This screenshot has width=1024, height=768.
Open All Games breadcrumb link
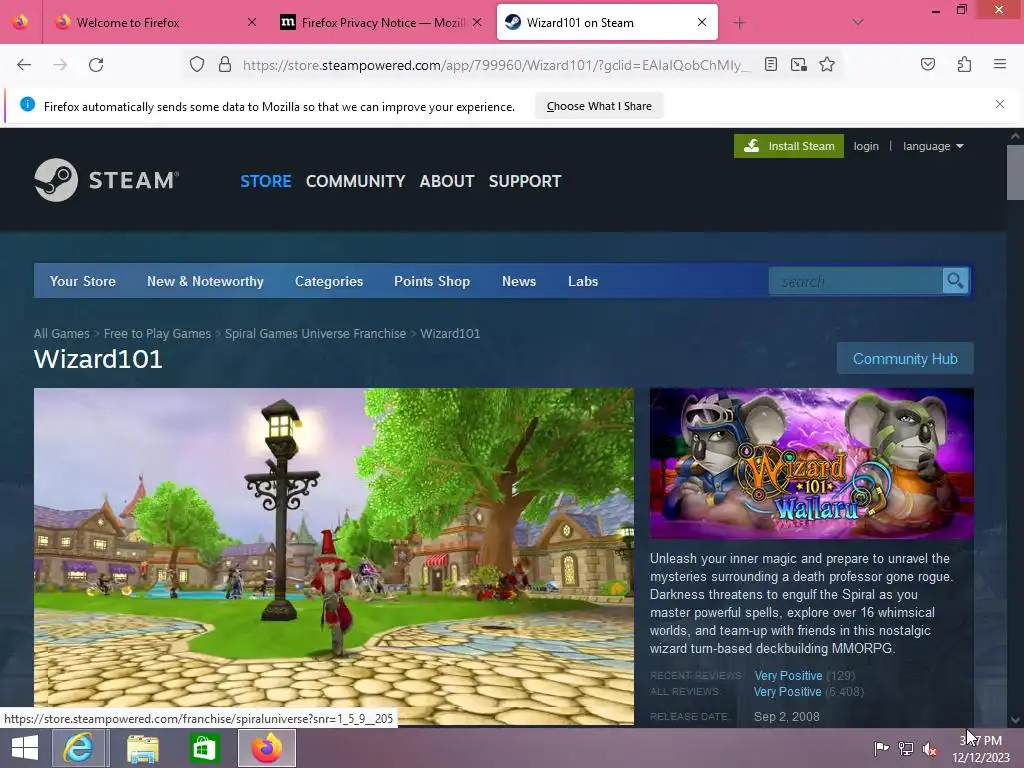tap(61, 334)
